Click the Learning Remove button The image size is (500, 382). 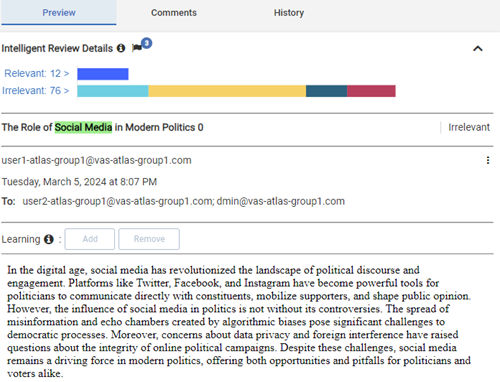149,239
